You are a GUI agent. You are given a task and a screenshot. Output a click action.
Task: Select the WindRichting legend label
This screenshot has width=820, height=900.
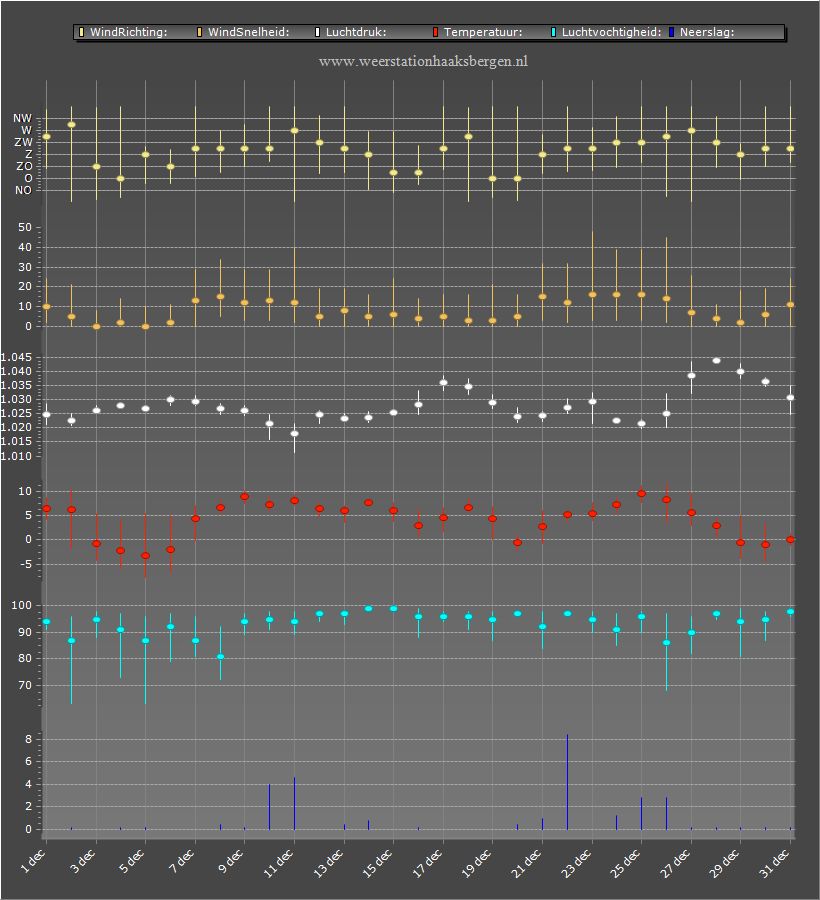129,32
